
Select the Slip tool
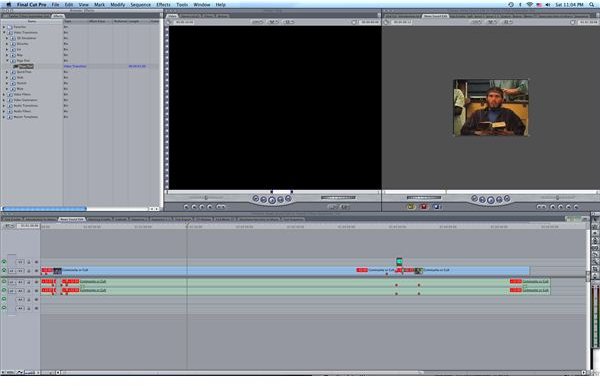(595, 248)
